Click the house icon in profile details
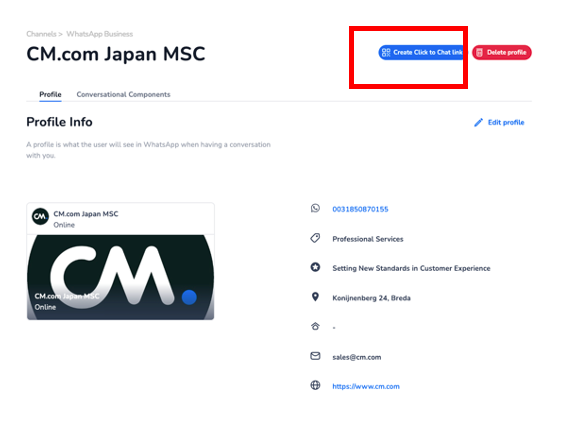 point(315,326)
